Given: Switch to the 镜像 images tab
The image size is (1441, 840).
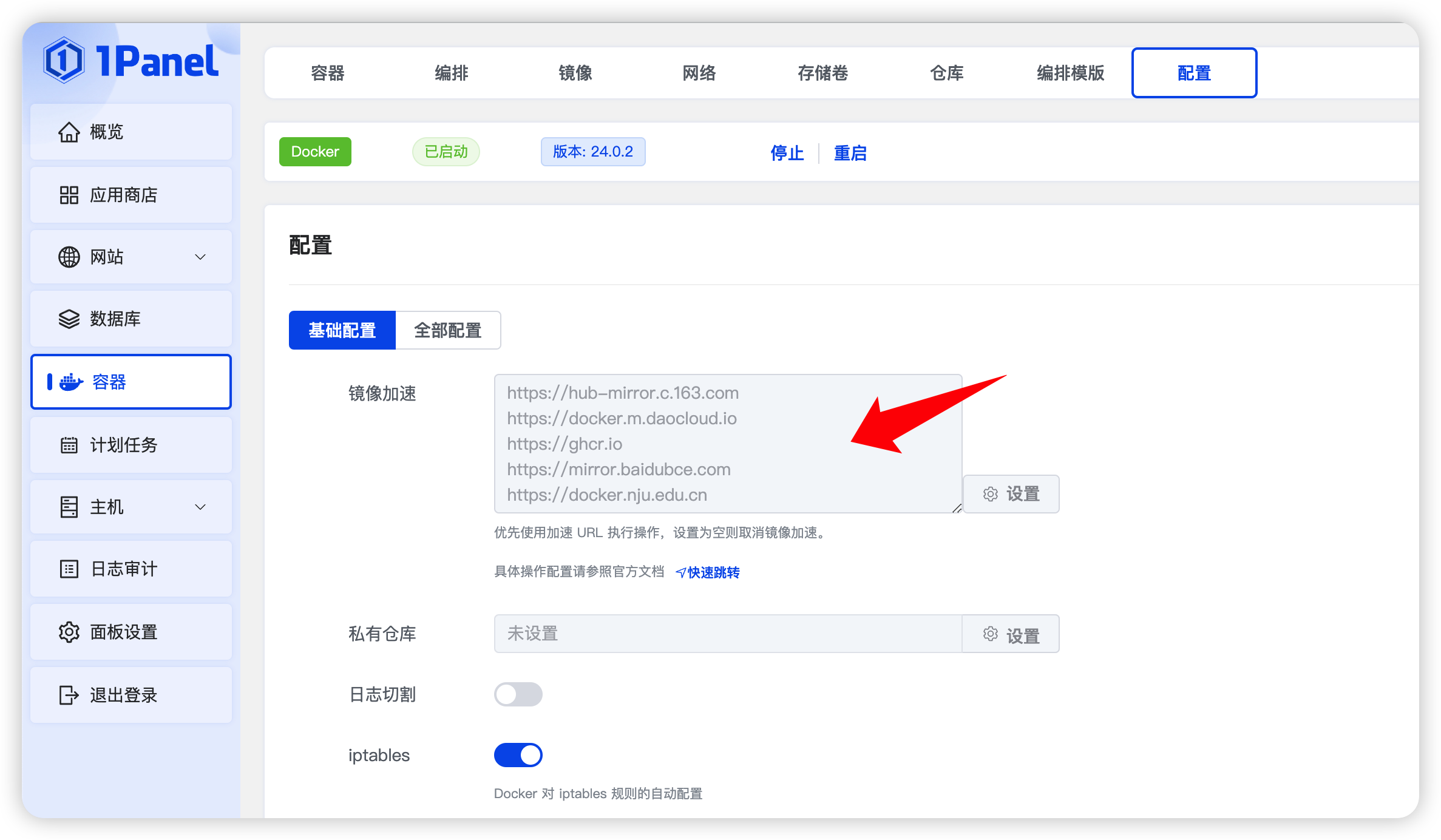Looking at the screenshot, I should tap(575, 73).
